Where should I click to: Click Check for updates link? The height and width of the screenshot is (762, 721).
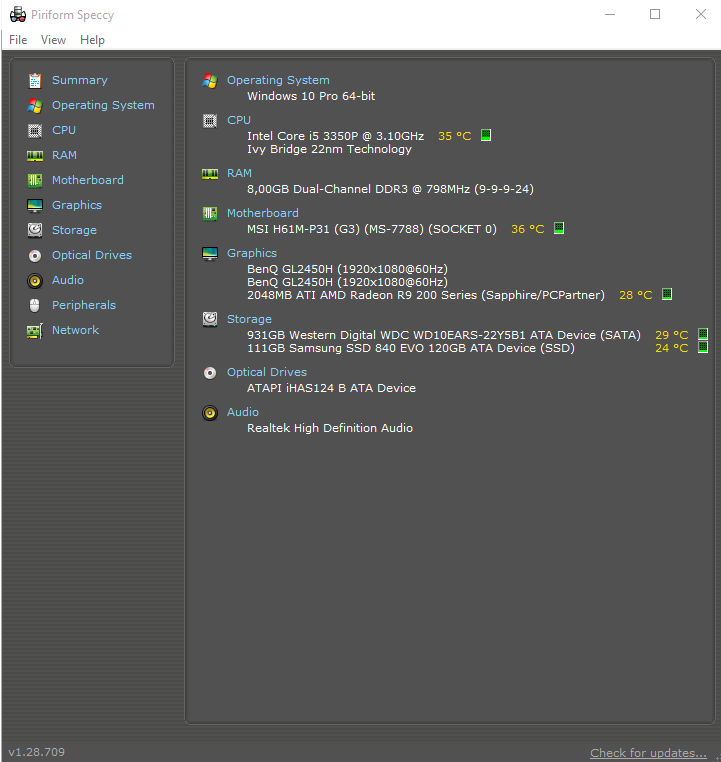[648, 753]
